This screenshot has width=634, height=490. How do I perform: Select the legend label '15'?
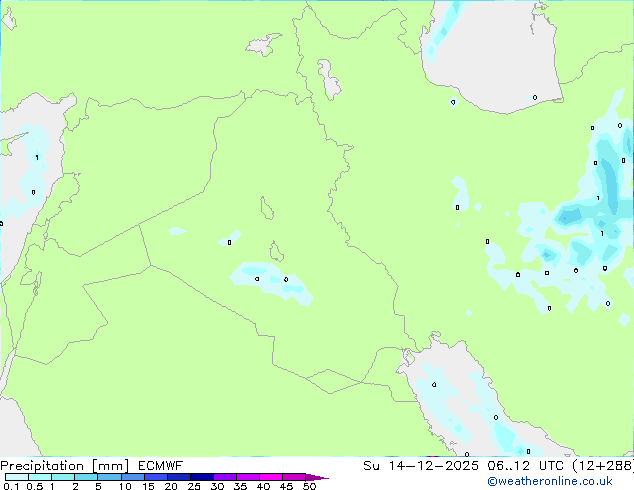pyautogui.click(x=148, y=486)
